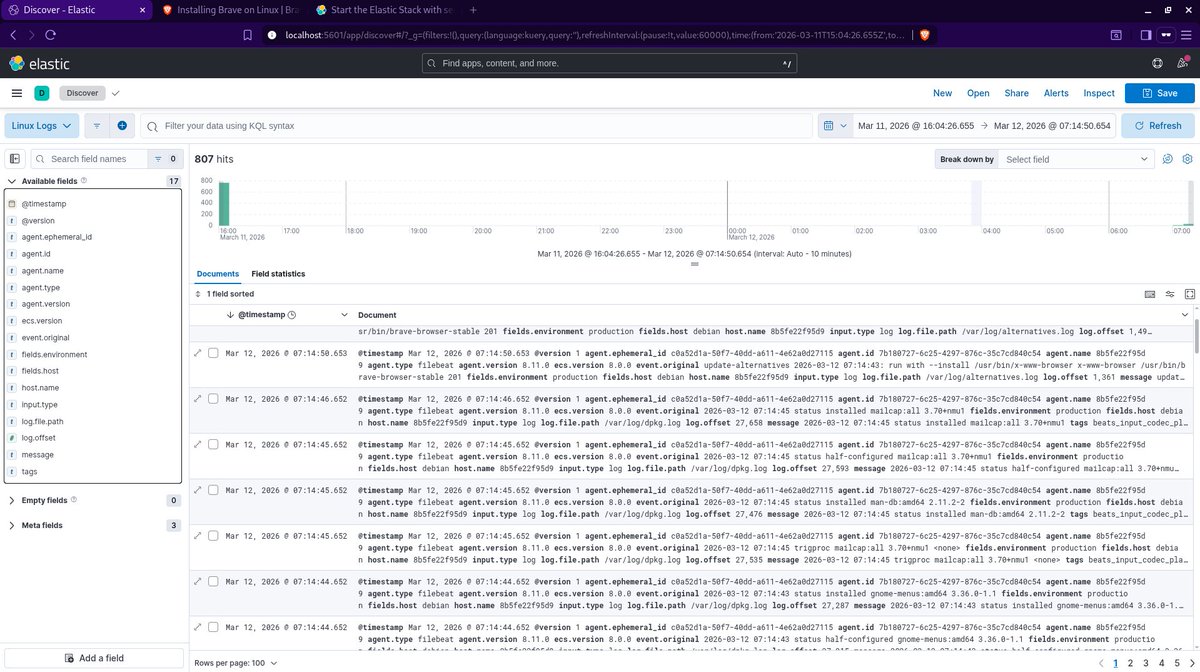Click the Share link in top menu

click(x=1016, y=93)
